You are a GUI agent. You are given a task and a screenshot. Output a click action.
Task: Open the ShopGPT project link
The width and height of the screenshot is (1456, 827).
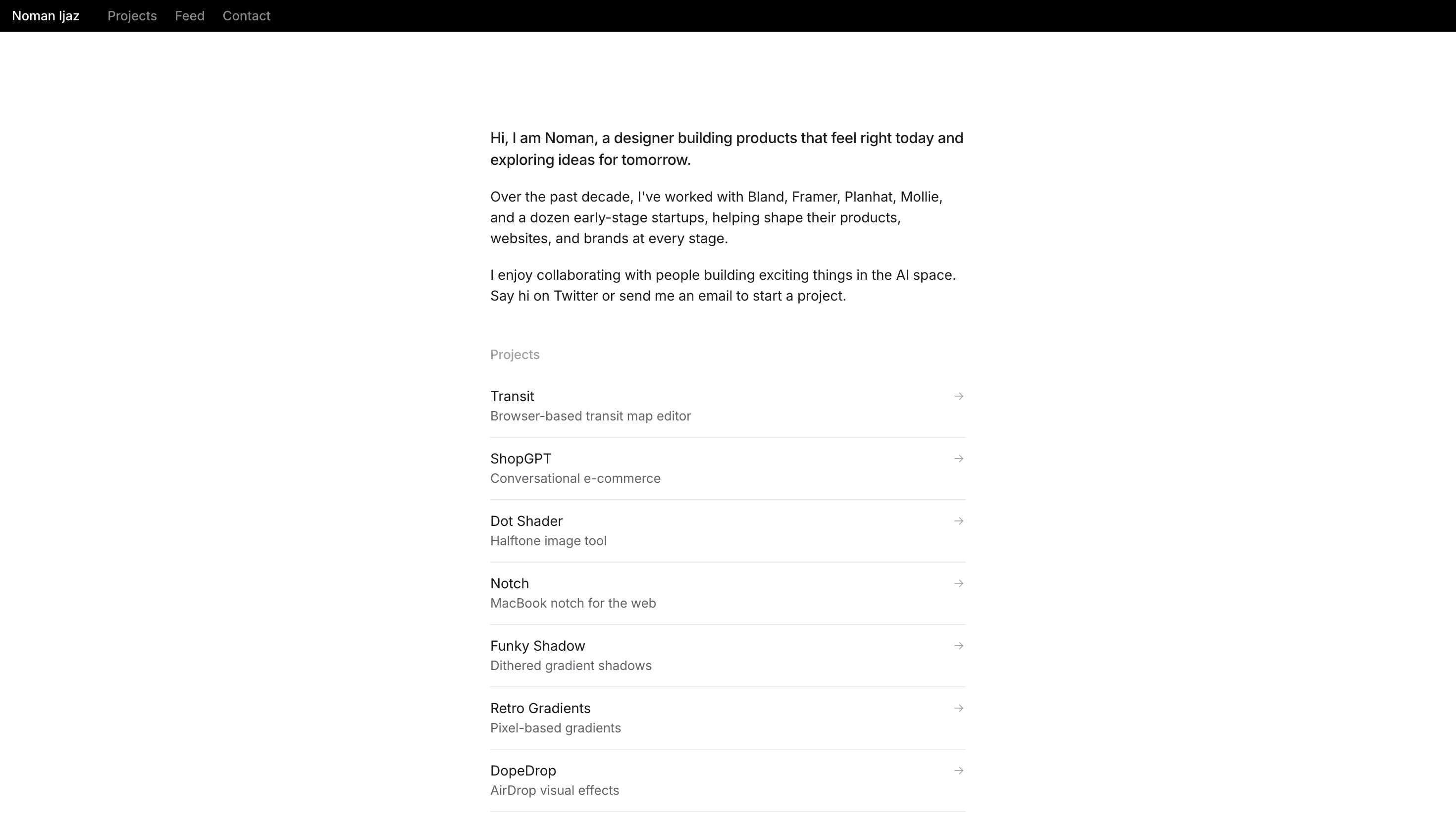[520, 459]
